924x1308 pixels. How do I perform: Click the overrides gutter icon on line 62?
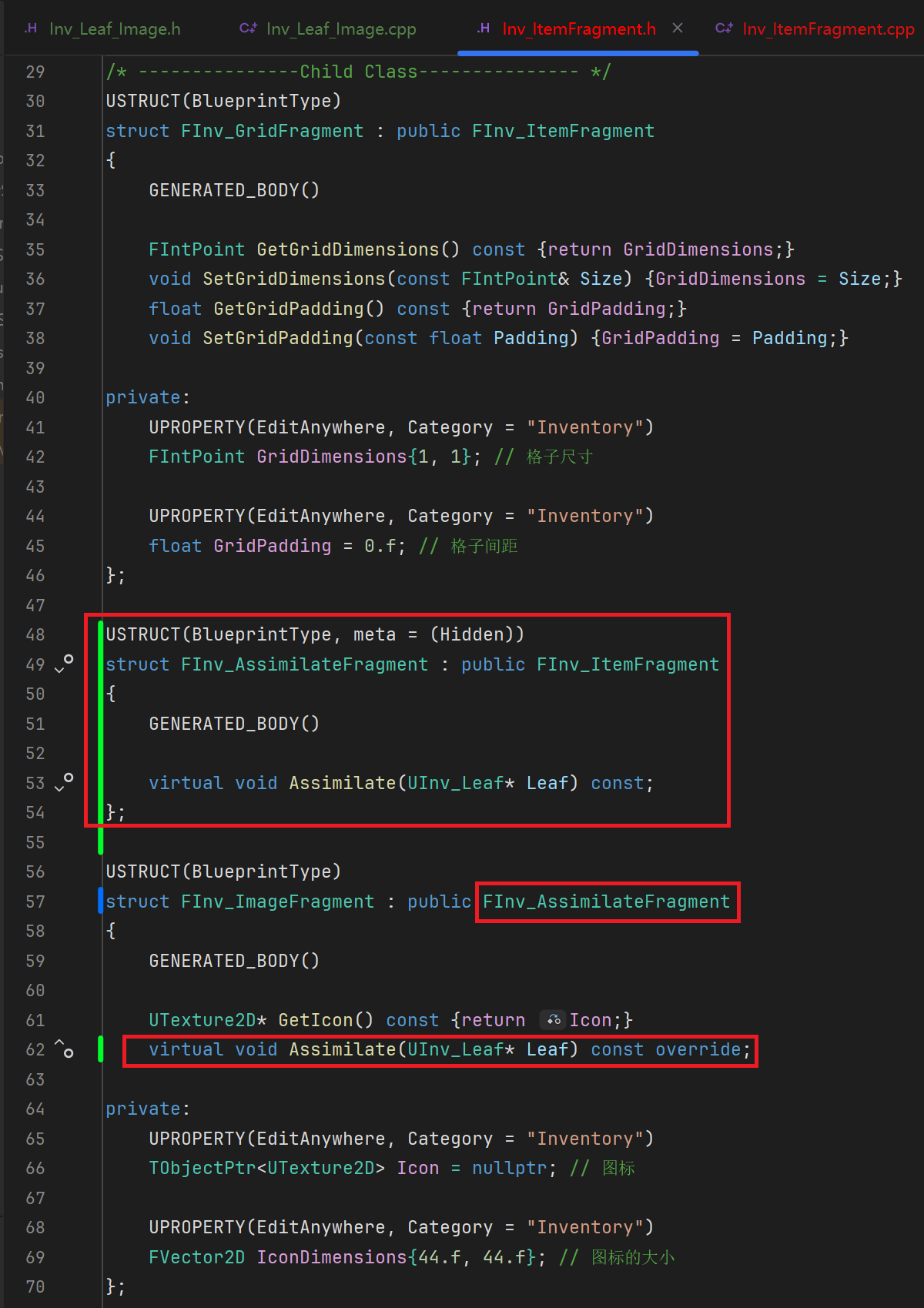64,1049
